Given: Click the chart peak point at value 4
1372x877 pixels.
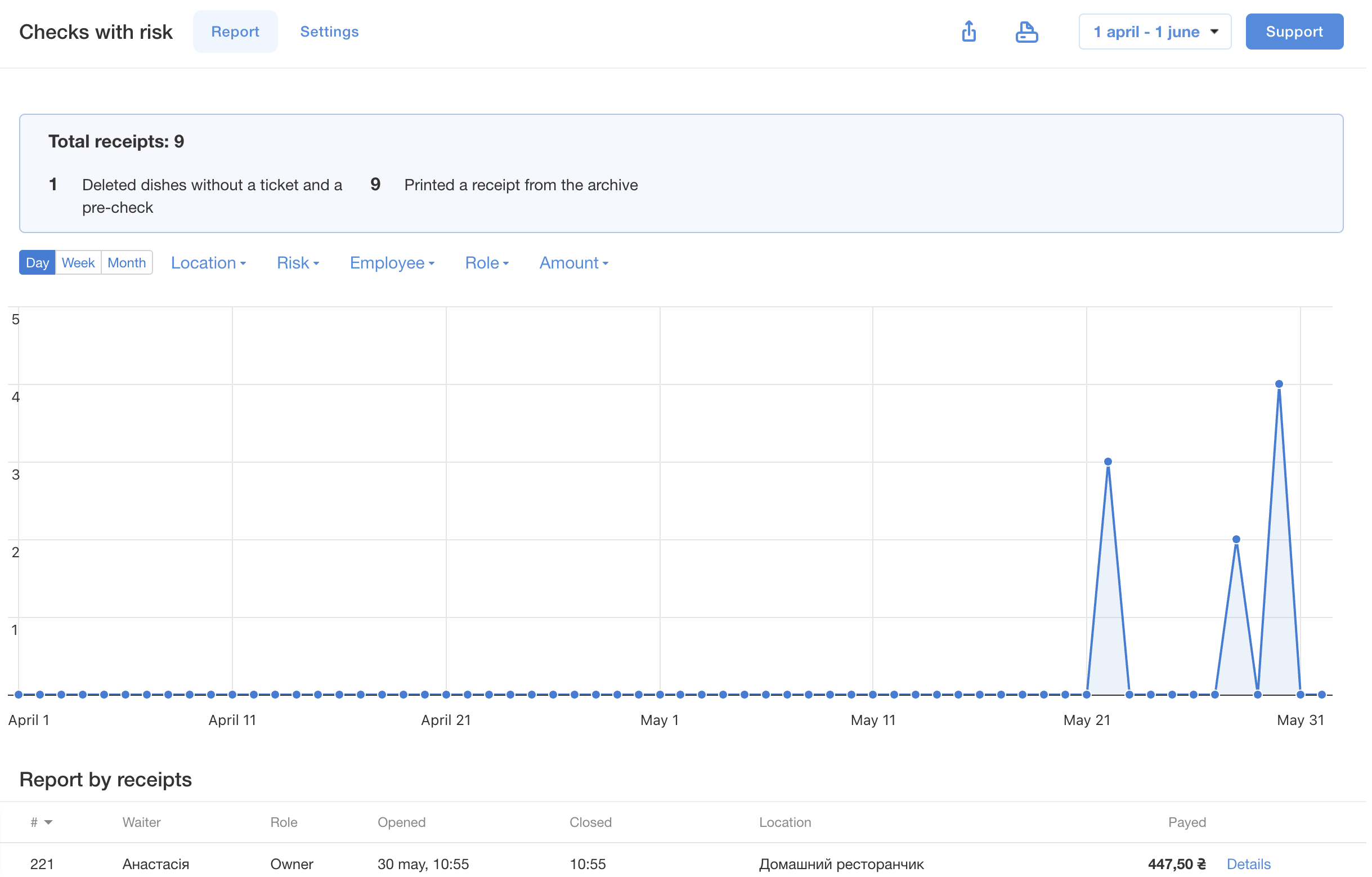Looking at the screenshot, I should (1279, 383).
